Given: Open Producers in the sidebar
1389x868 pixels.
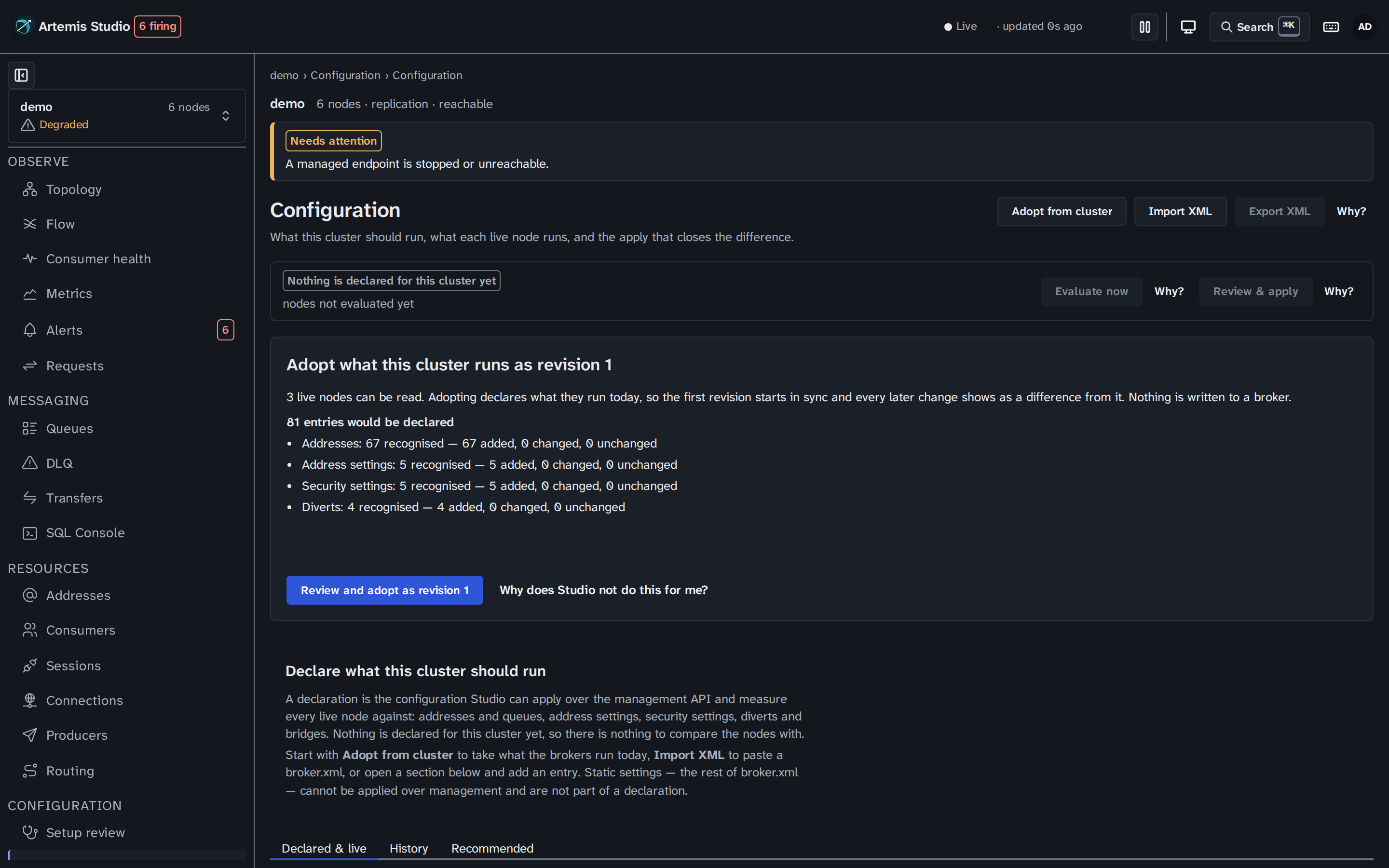Looking at the screenshot, I should [x=126, y=735].
